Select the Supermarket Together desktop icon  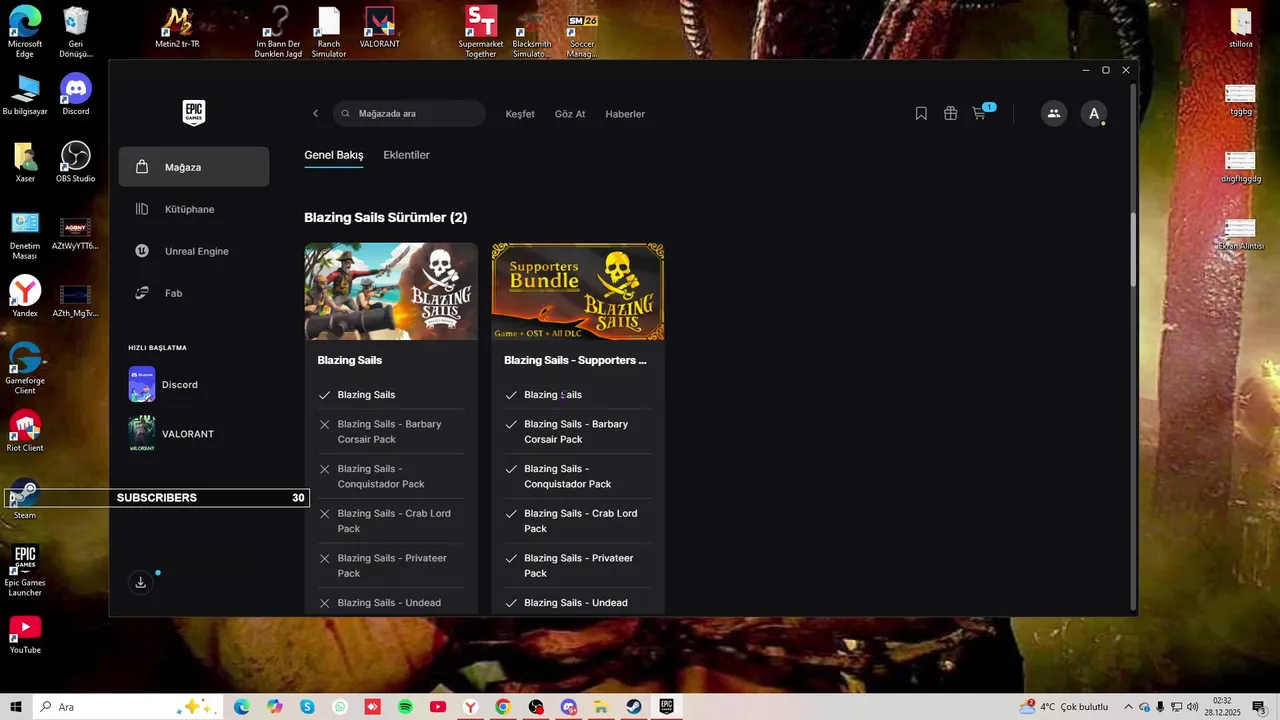[x=481, y=31]
